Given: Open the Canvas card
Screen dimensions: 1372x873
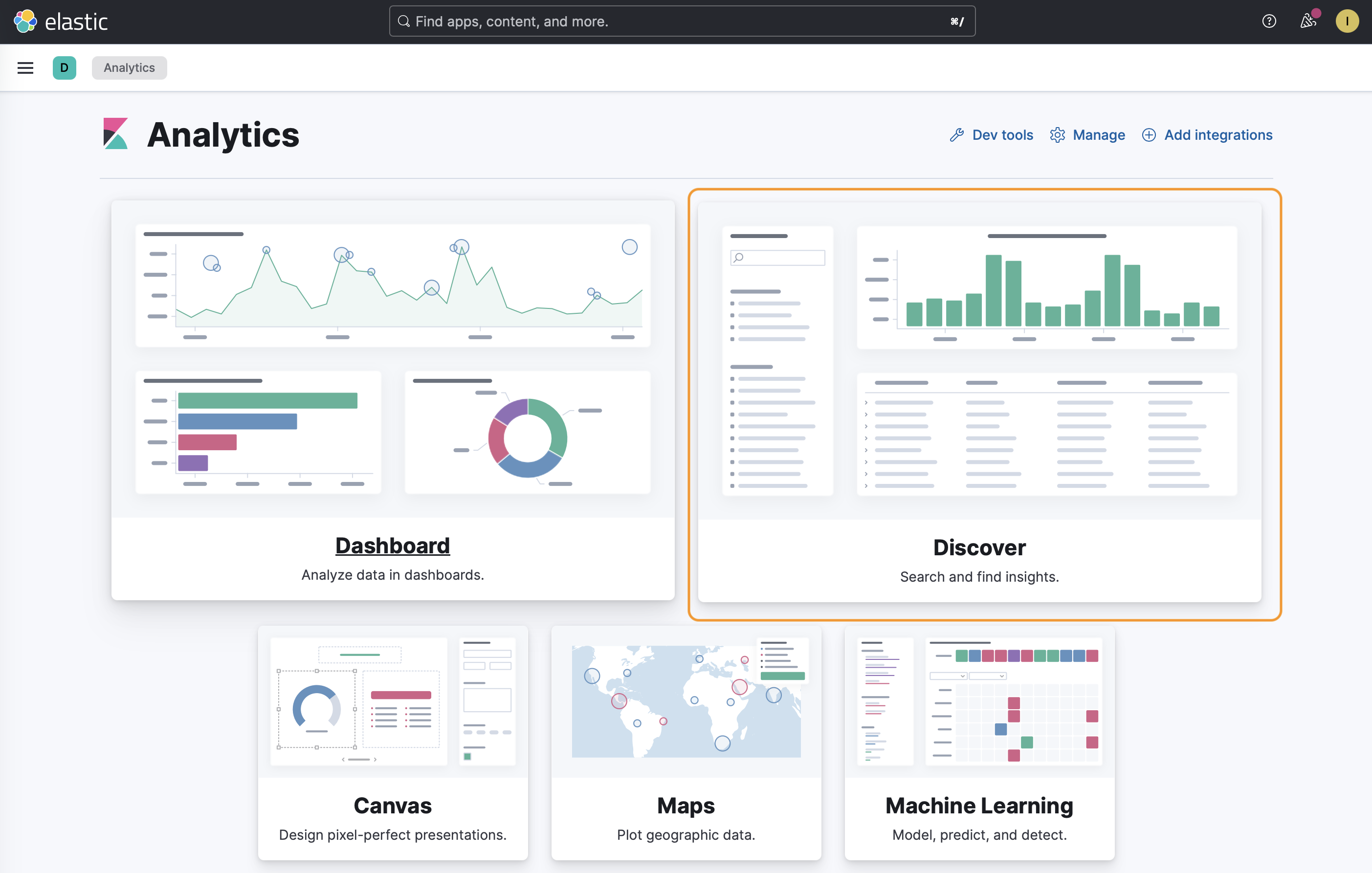Looking at the screenshot, I should (x=393, y=805).
